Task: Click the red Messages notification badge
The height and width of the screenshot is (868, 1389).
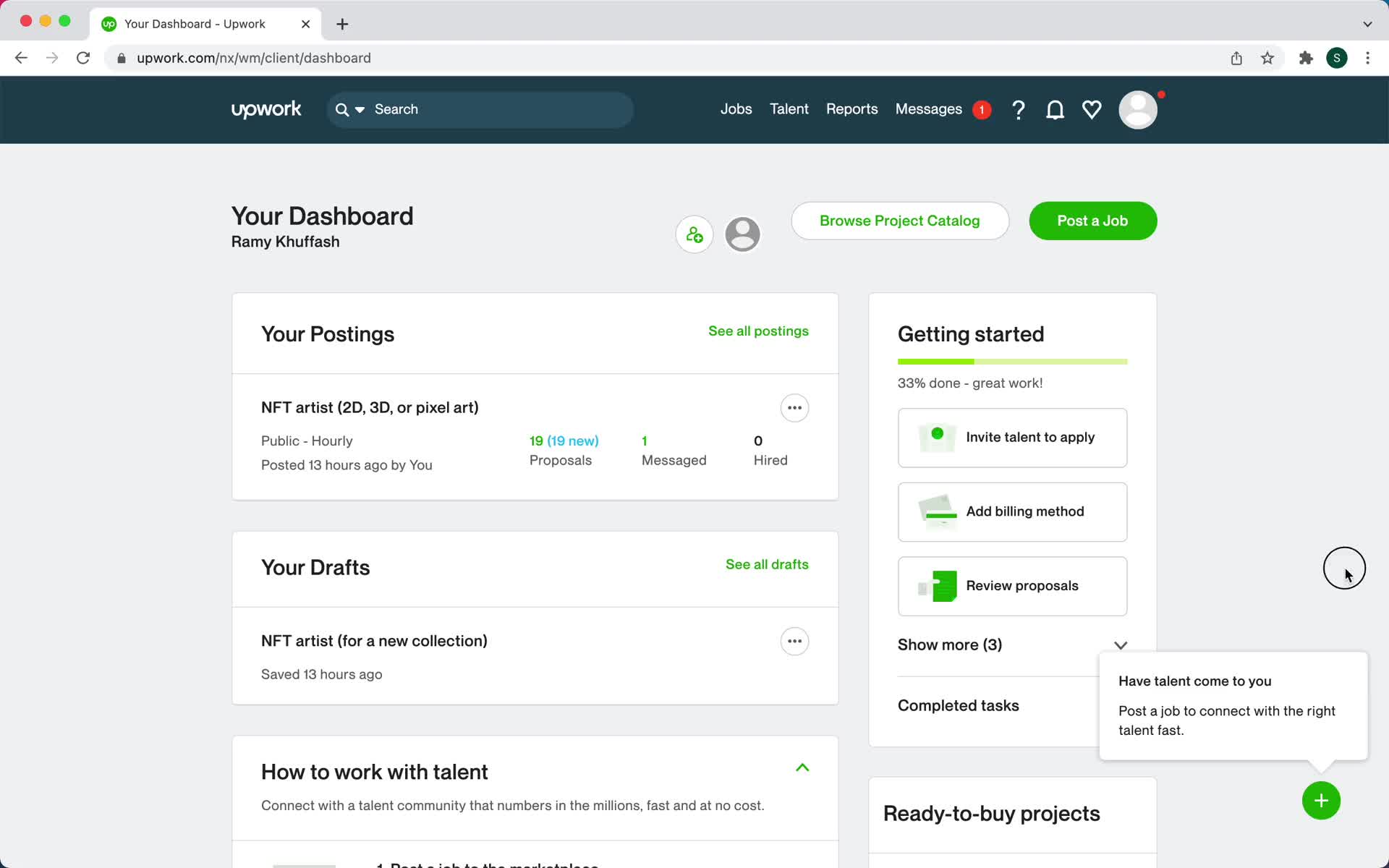Action: [x=982, y=110]
